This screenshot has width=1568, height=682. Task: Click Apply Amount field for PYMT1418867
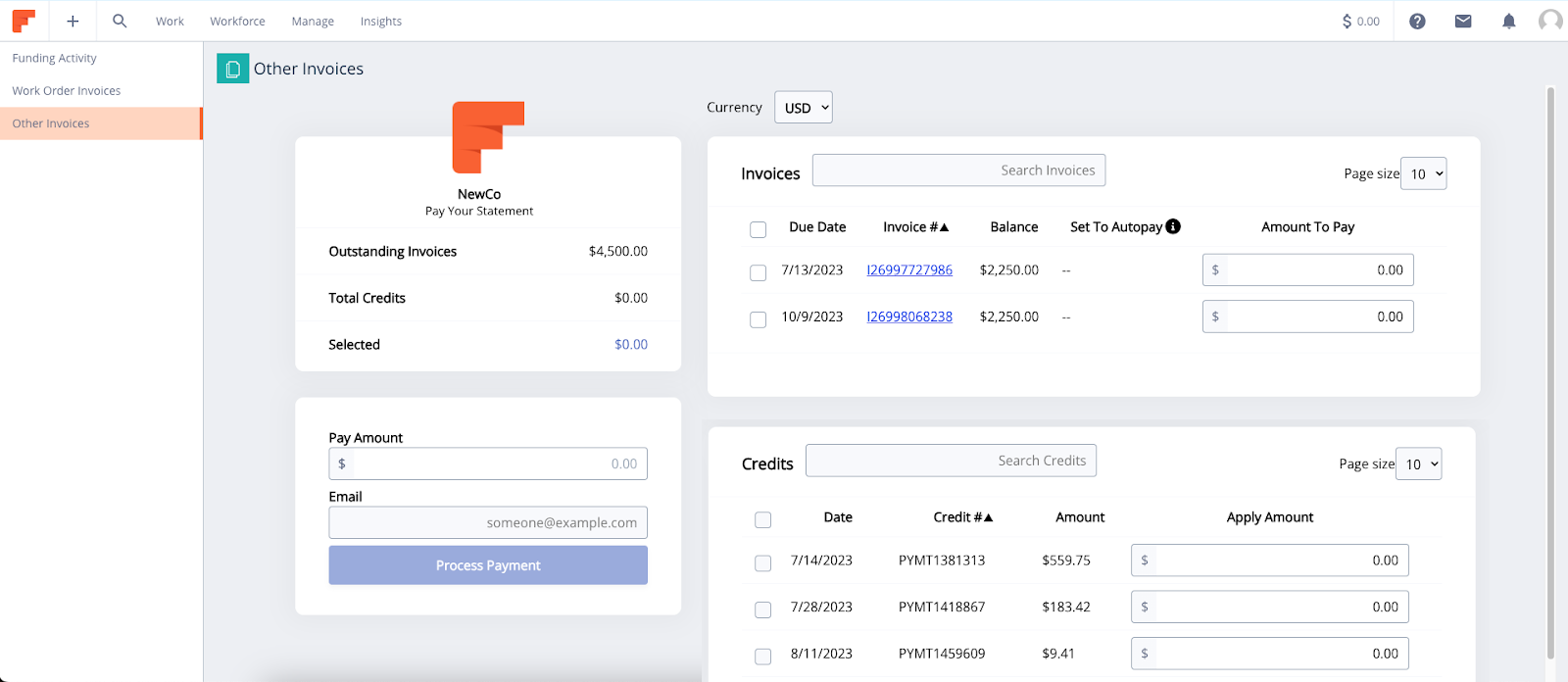[1270, 607]
